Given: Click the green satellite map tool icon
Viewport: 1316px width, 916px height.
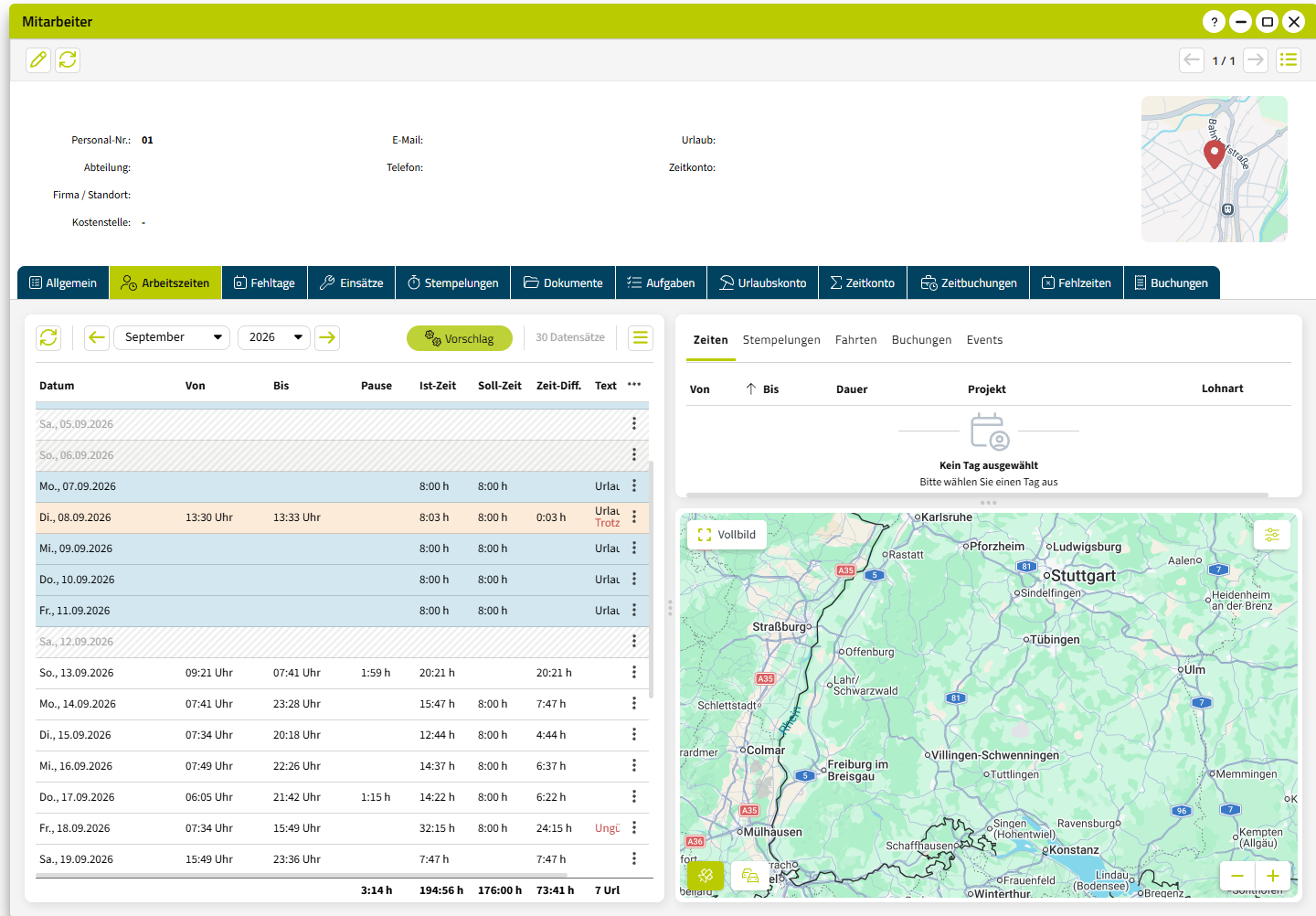Looking at the screenshot, I should click(x=706, y=876).
